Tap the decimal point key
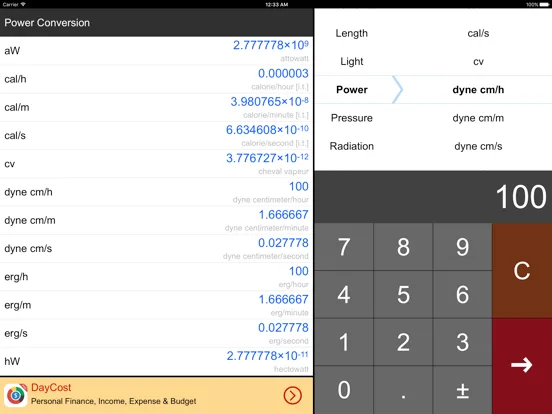552x414 pixels. pos(403,390)
